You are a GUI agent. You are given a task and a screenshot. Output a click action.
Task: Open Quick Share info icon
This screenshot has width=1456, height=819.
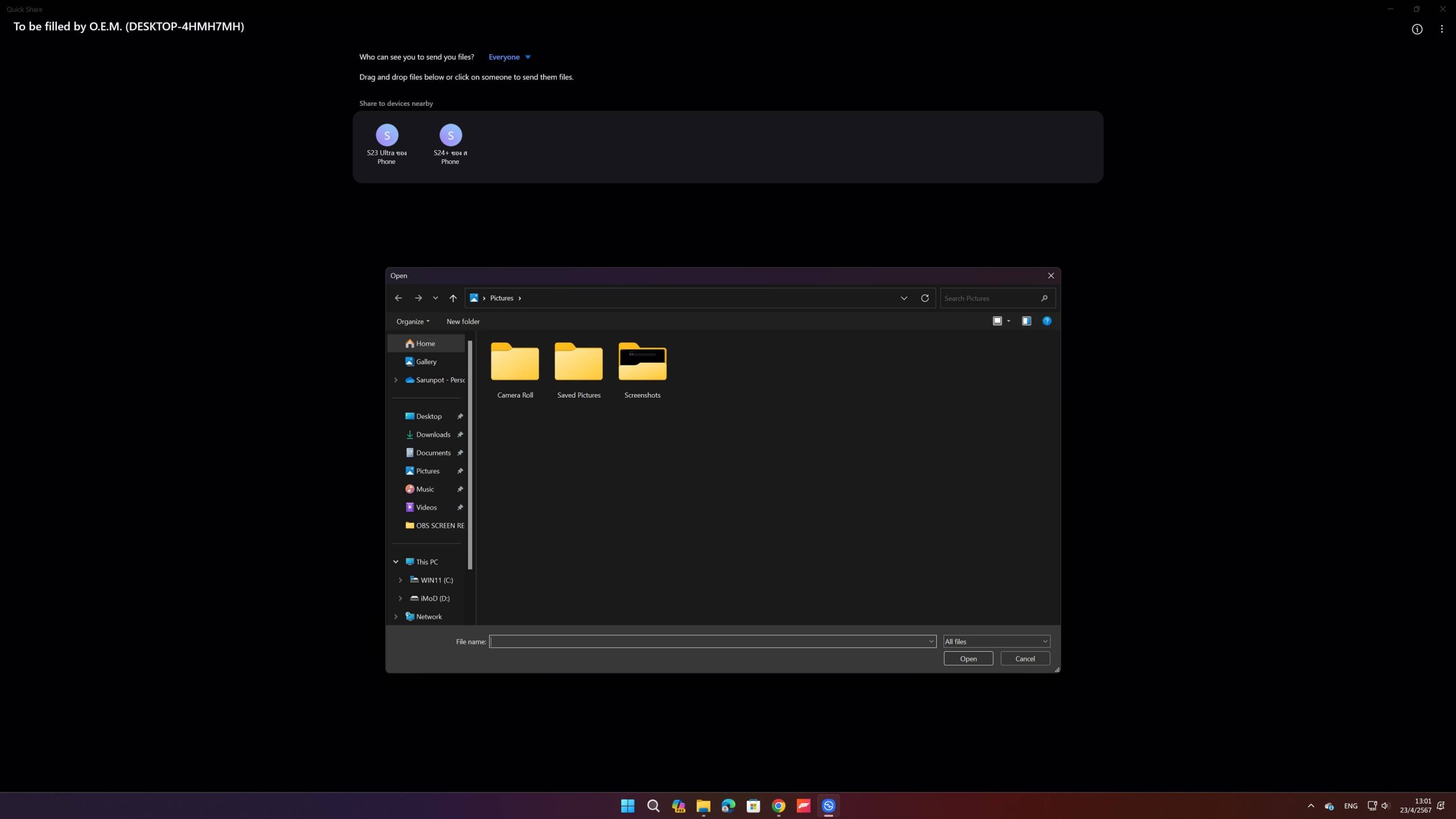click(1417, 29)
